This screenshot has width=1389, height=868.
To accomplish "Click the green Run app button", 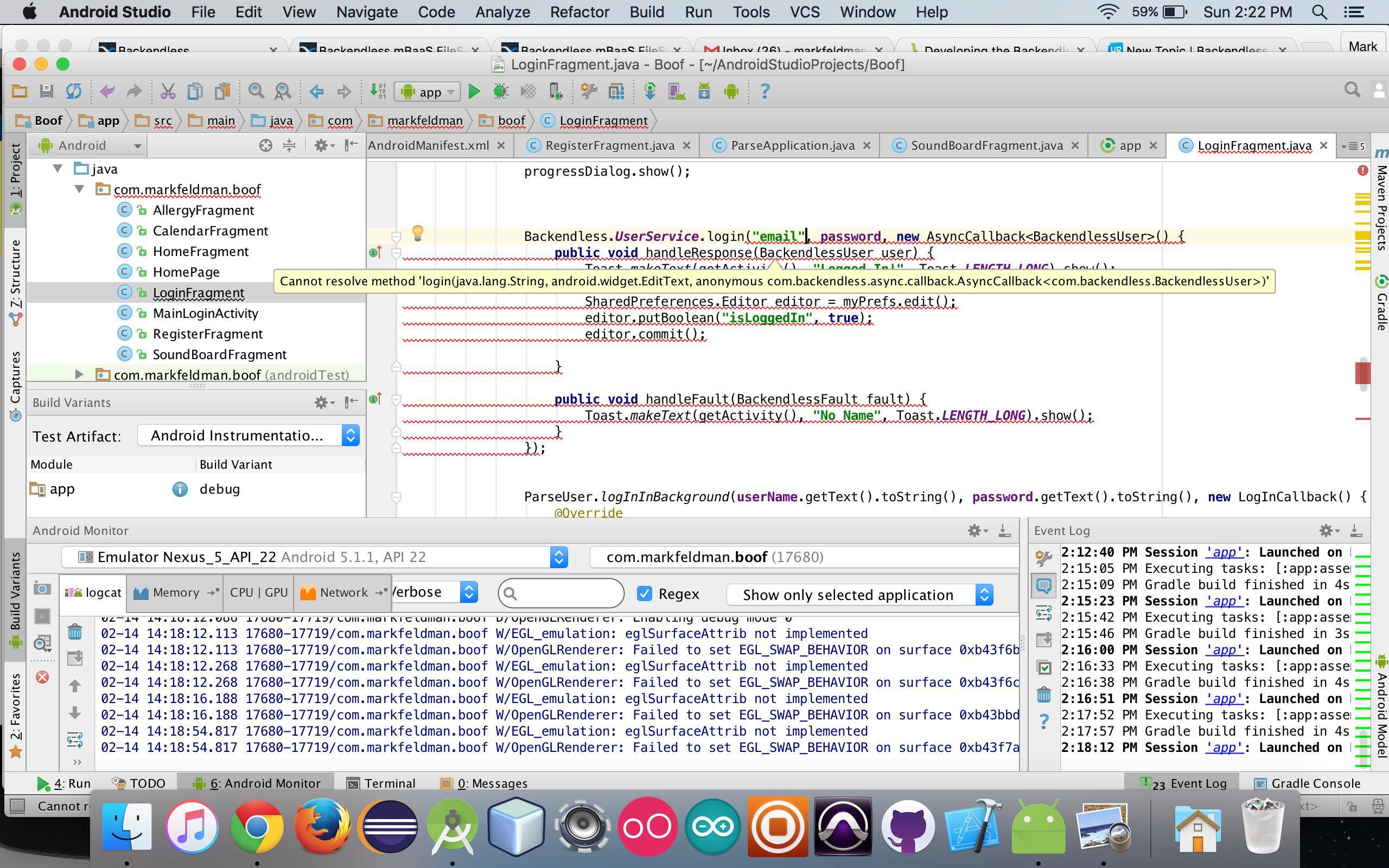I will tap(474, 91).
